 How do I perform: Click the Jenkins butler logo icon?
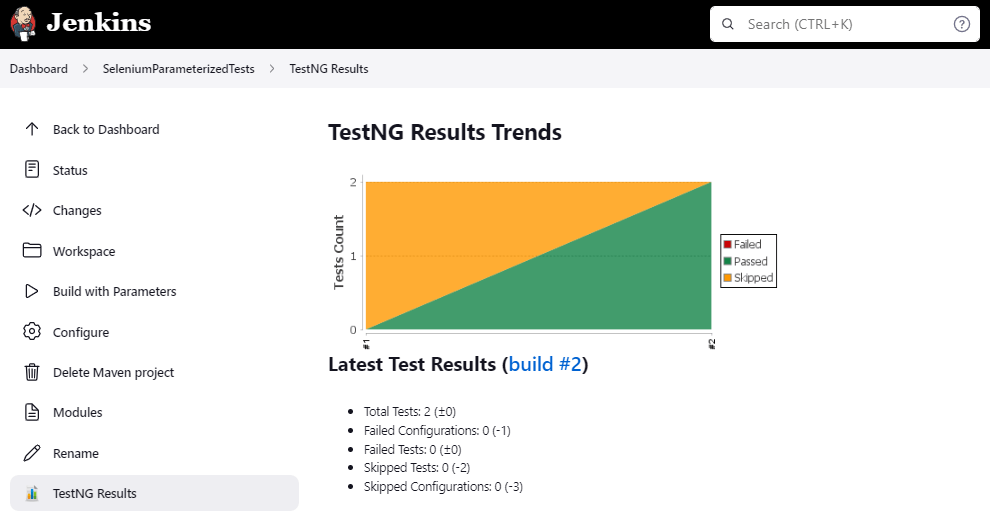(24, 23)
